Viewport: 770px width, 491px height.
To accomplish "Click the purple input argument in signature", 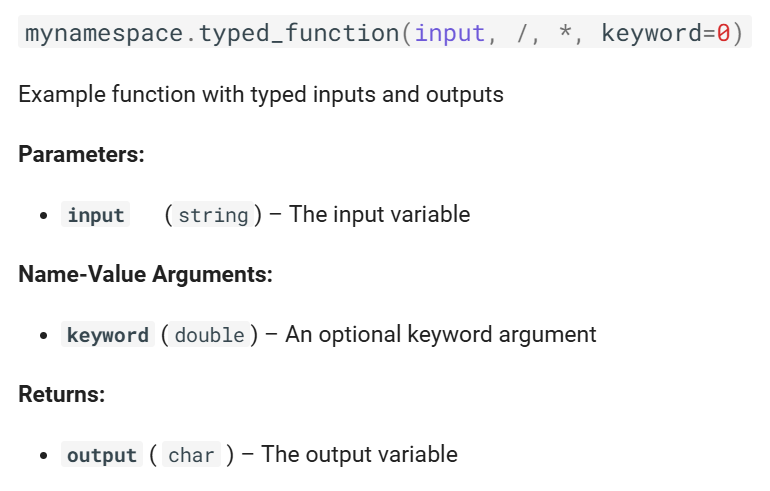I will 450,33.
